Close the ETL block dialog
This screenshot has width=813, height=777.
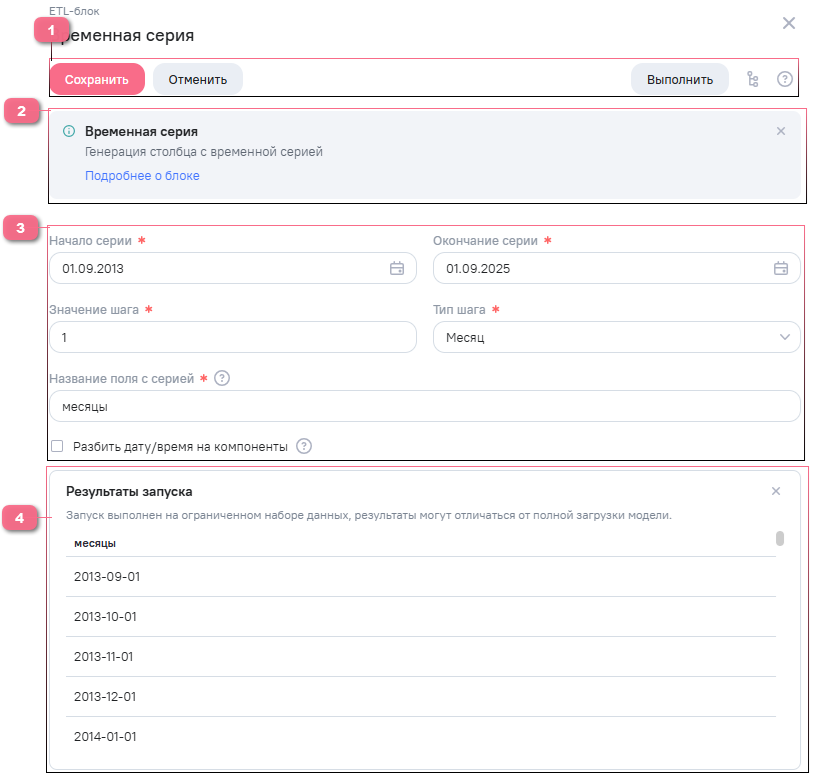(789, 23)
